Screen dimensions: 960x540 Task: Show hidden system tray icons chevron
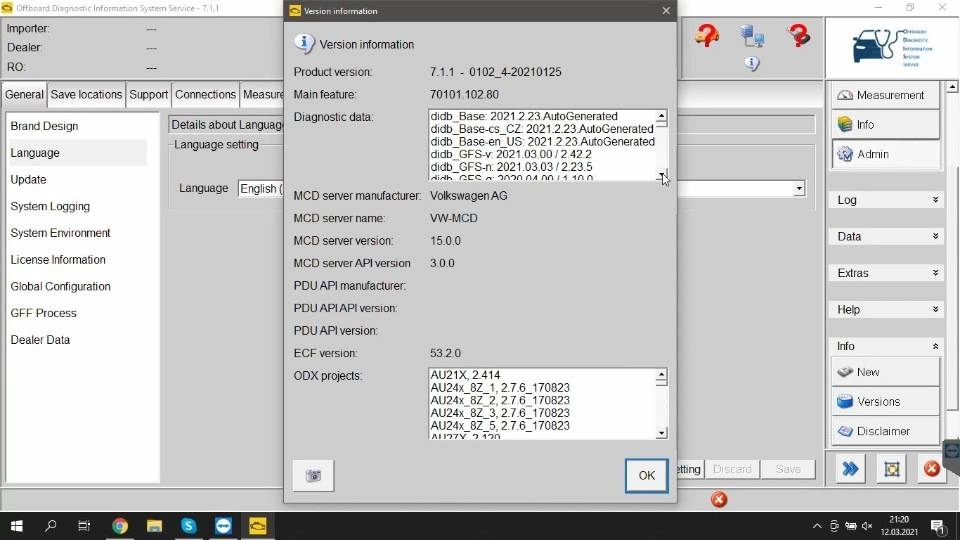(817, 526)
